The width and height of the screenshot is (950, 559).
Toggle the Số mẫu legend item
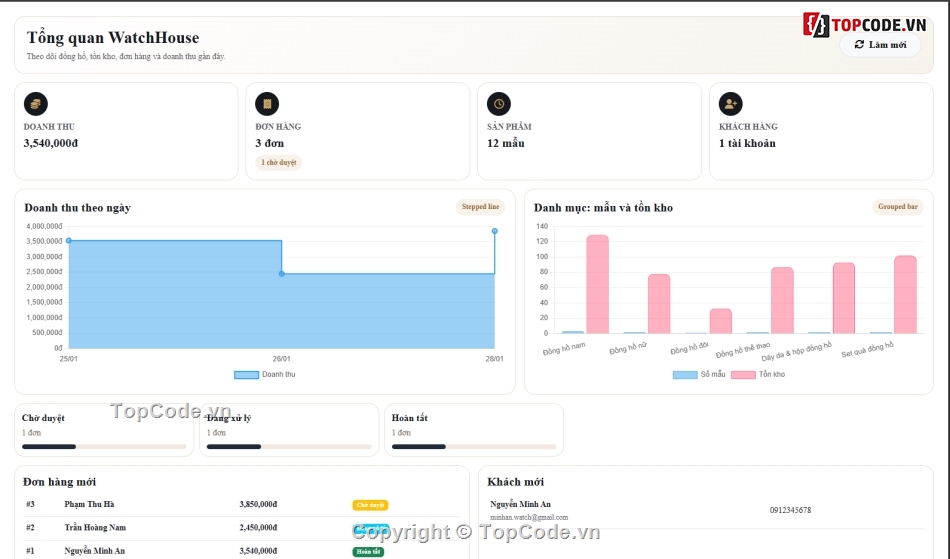(x=699, y=375)
